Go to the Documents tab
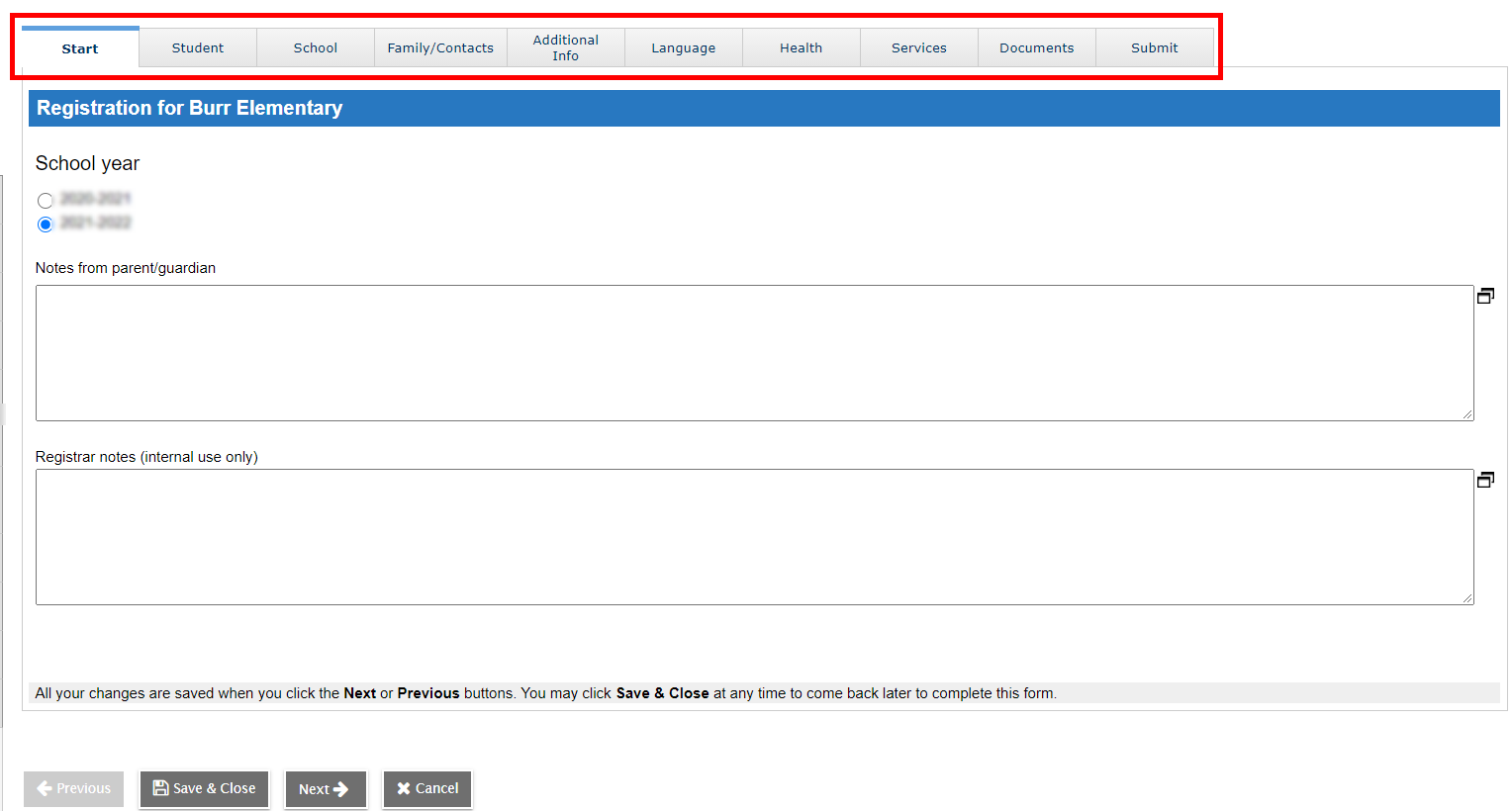 click(x=1036, y=46)
